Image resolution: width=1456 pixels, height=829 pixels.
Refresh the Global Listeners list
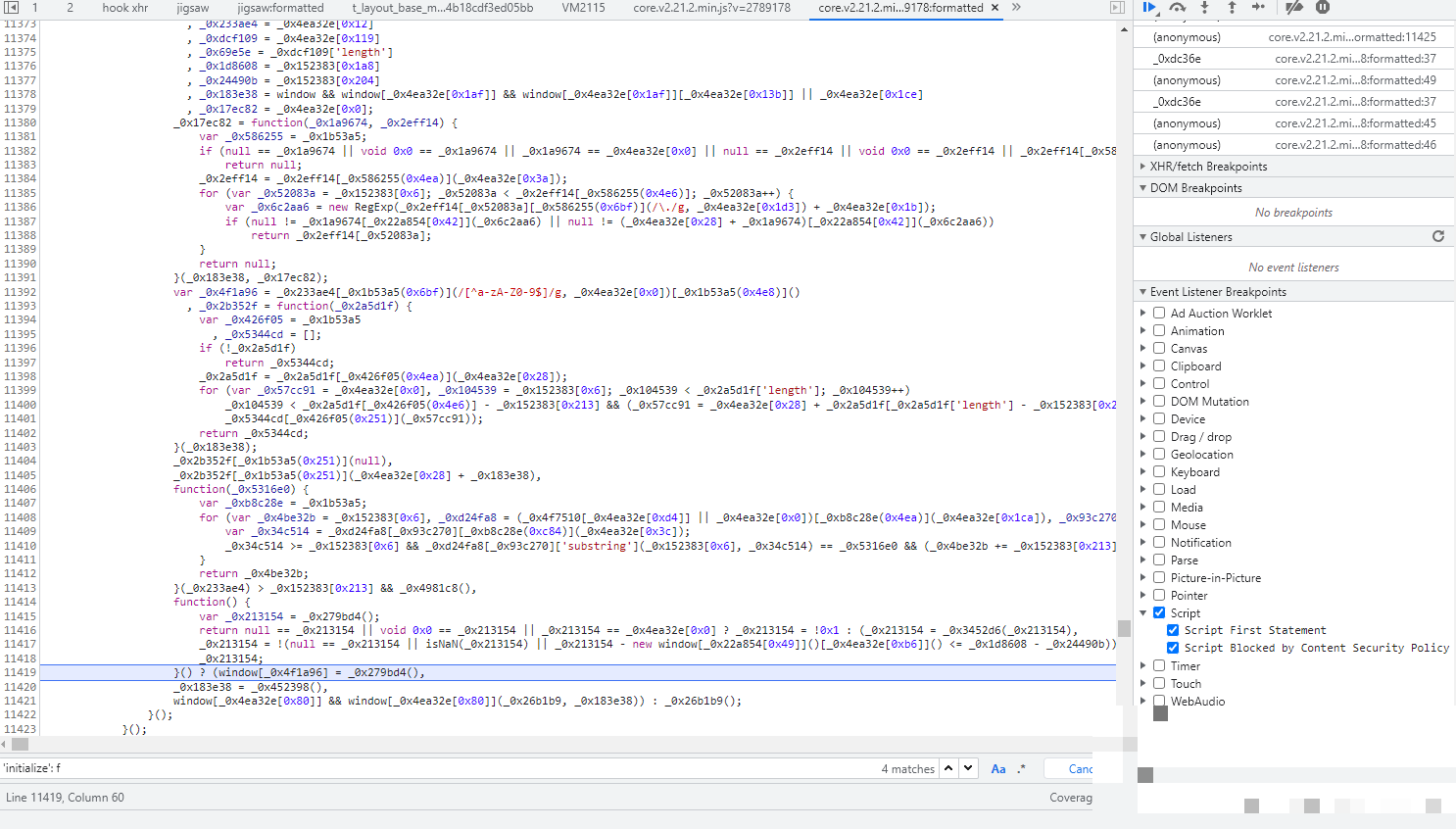[x=1438, y=236]
